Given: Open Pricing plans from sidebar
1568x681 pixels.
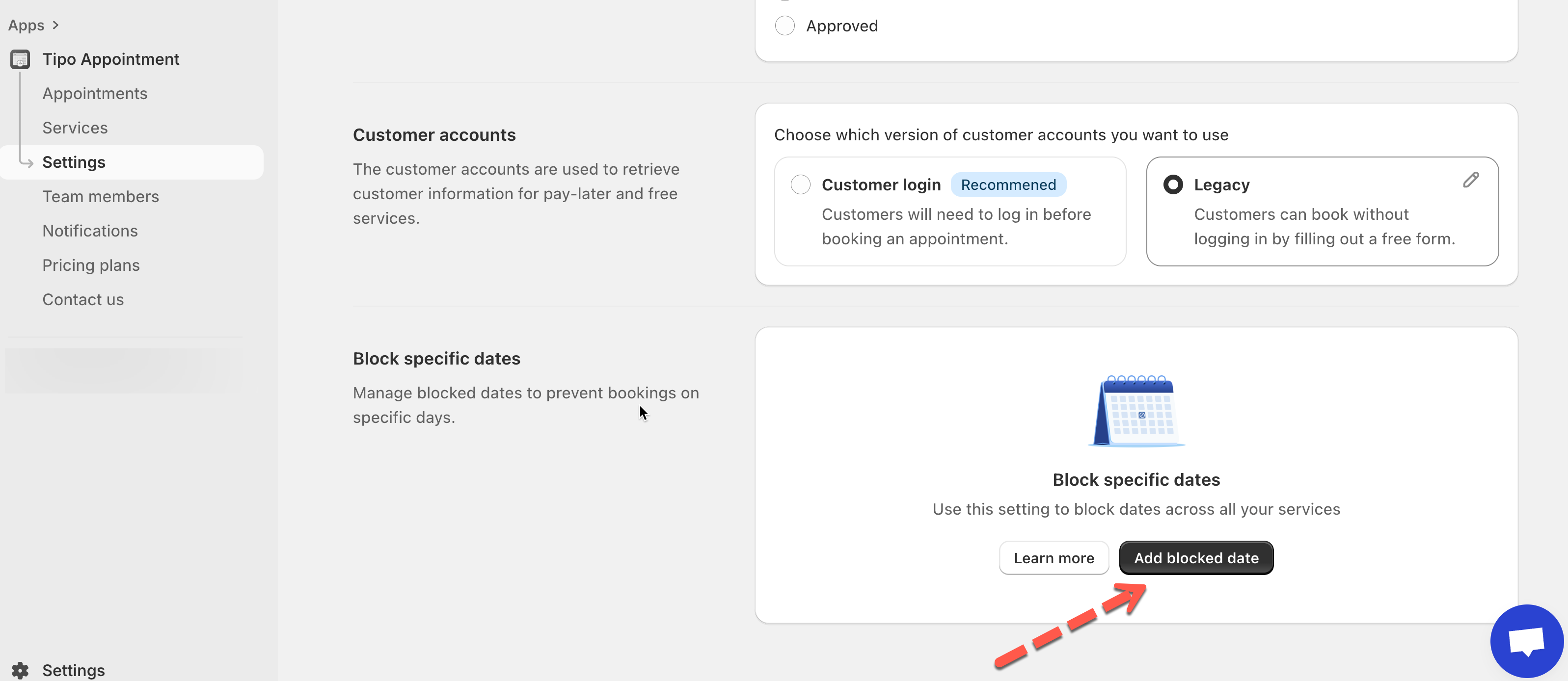Looking at the screenshot, I should click(91, 265).
